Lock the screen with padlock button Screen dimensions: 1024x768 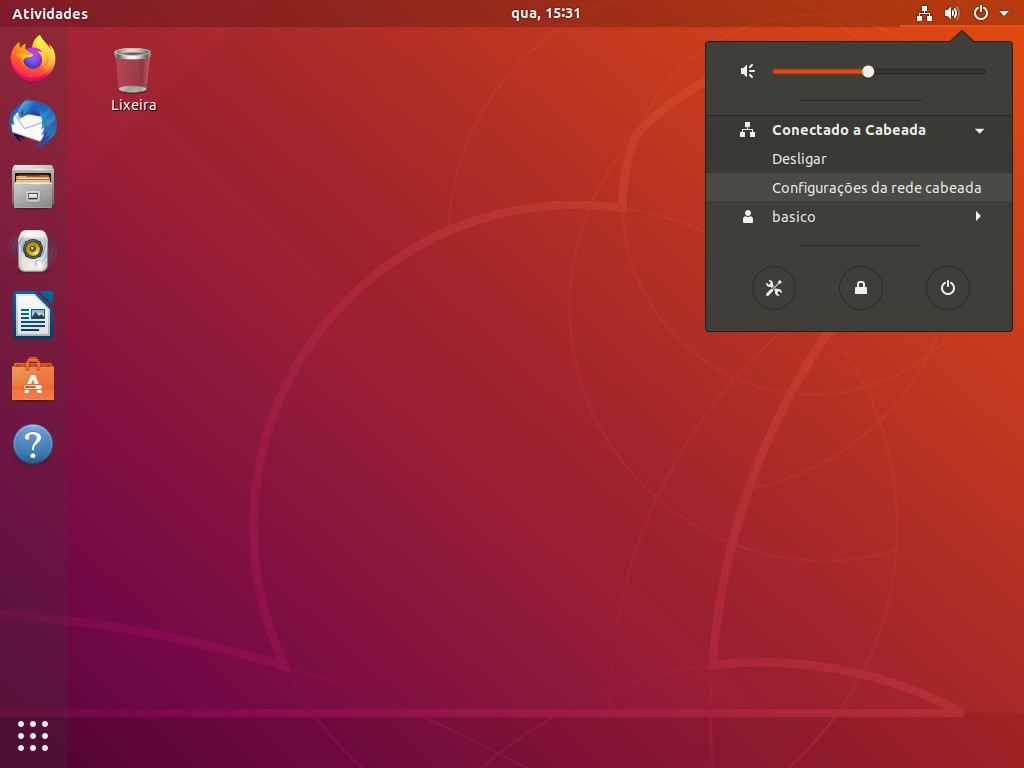point(861,288)
